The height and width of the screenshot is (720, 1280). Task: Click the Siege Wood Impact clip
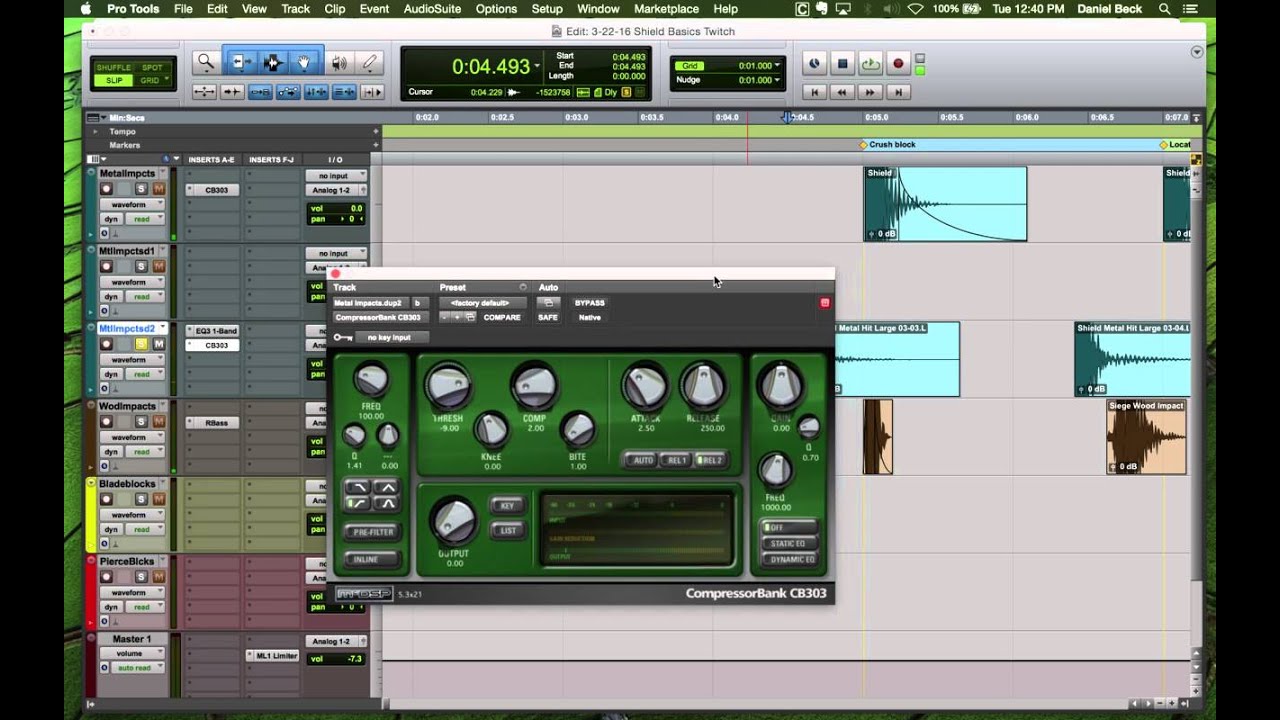click(1146, 437)
